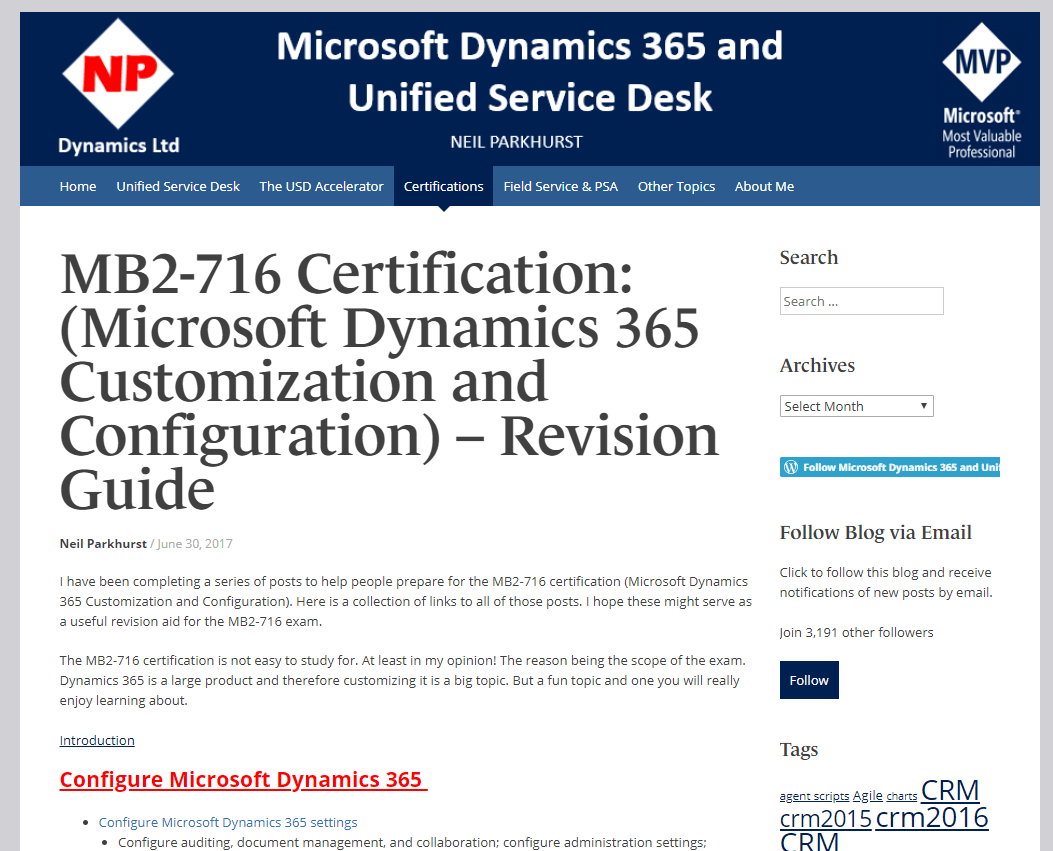Click the Archives sidebar heading
The width and height of the screenshot is (1053, 851).
[x=817, y=365]
